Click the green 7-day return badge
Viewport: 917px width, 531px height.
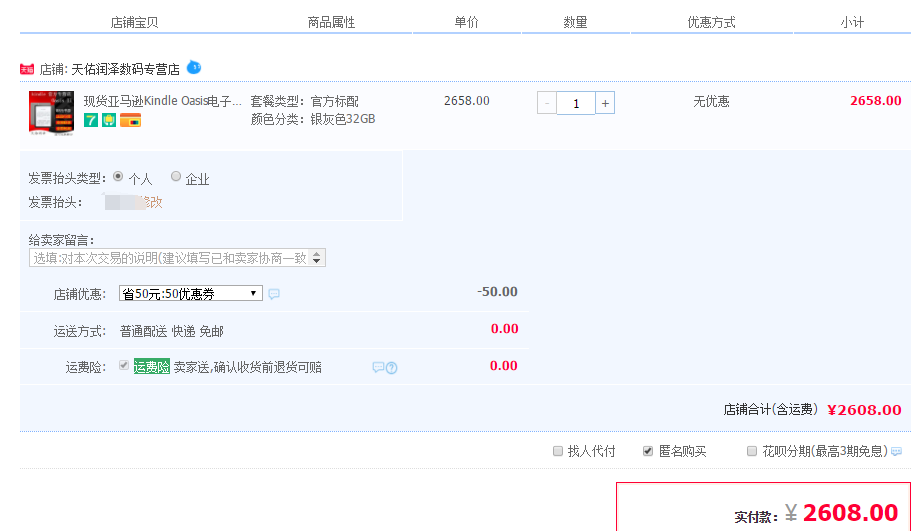point(91,121)
